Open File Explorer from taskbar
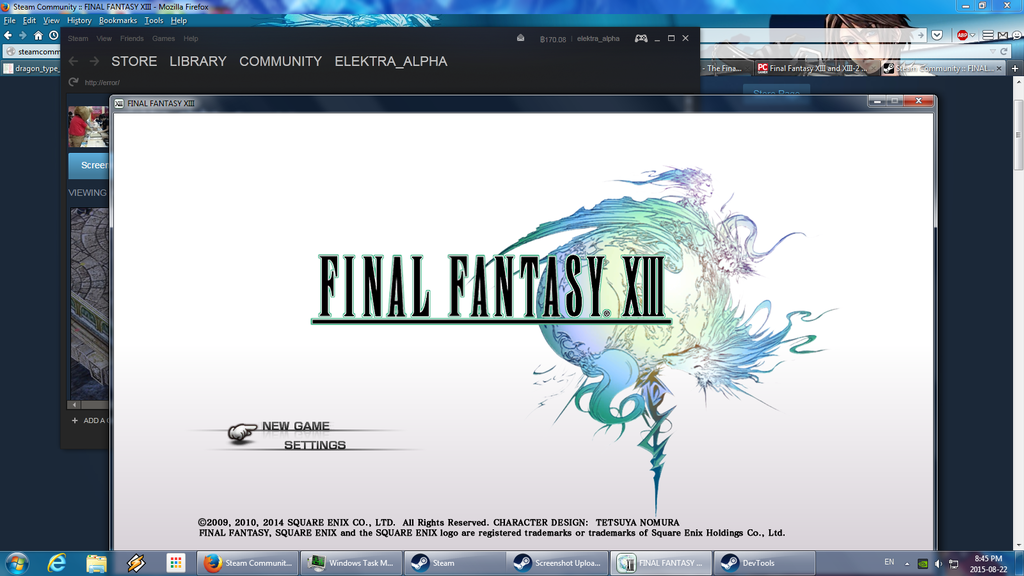This screenshot has height=576, width=1024. (96, 563)
